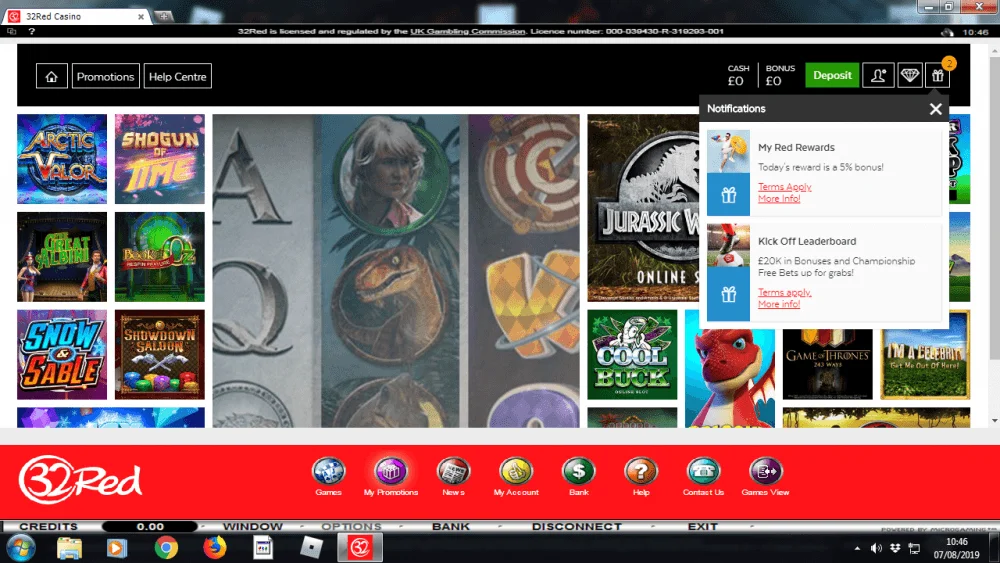Open Terms apply for Kick Off Leaderboard

[x=784, y=292]
